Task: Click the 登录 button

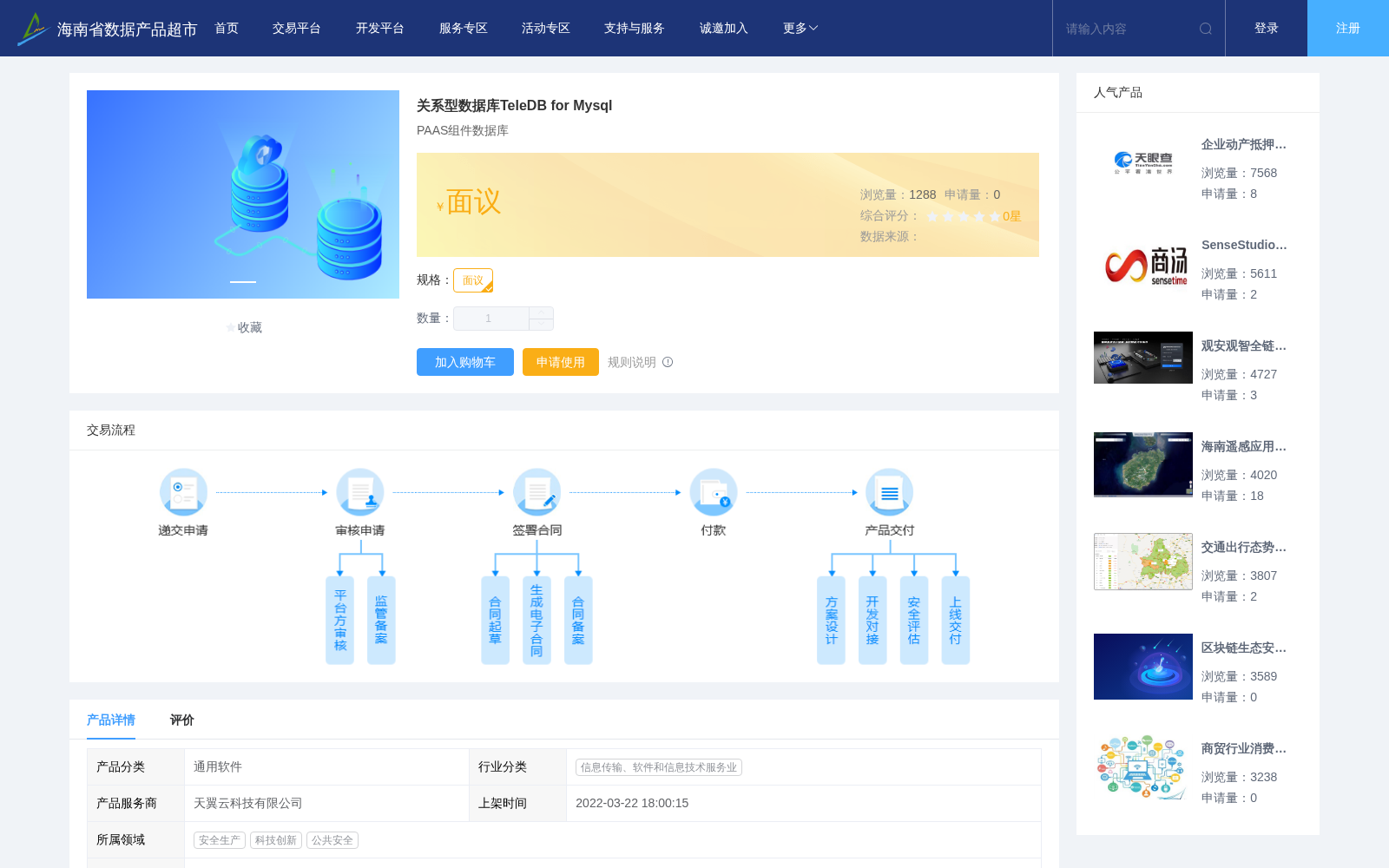Action: (x=1267, y=29)
